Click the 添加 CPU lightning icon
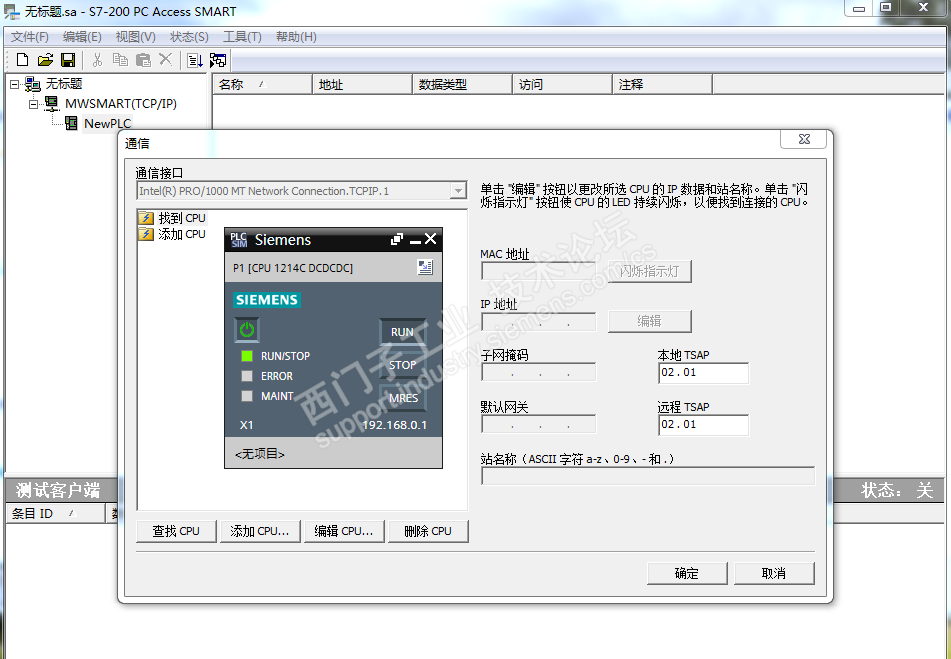 tap(146, 234)
